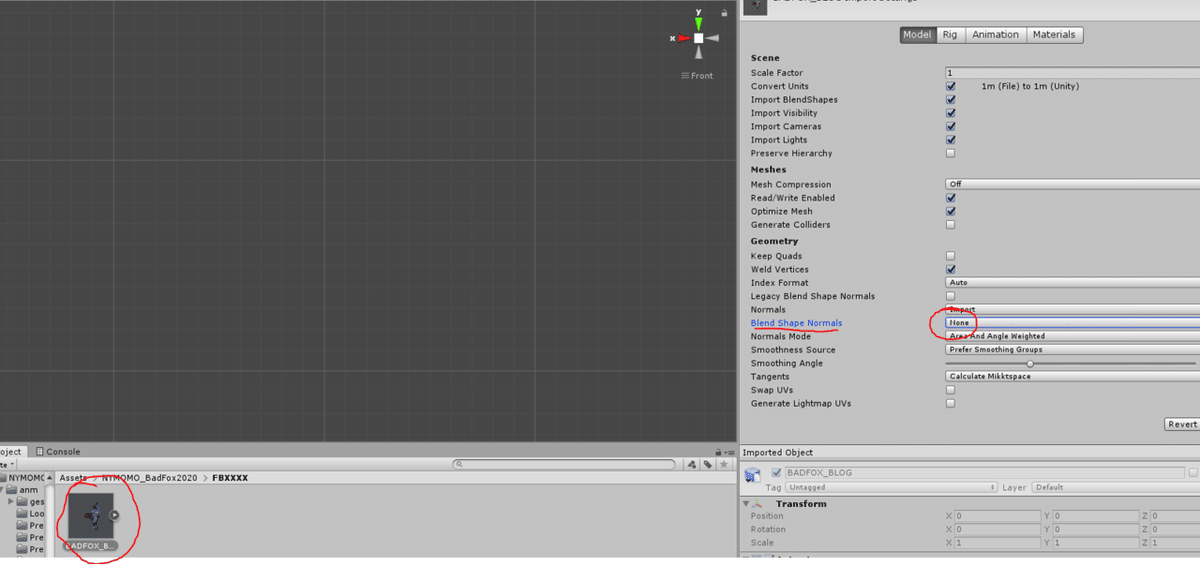1200x564 pixels.
Task: Click the Rotation Y value field
Action: (1094, 529)
